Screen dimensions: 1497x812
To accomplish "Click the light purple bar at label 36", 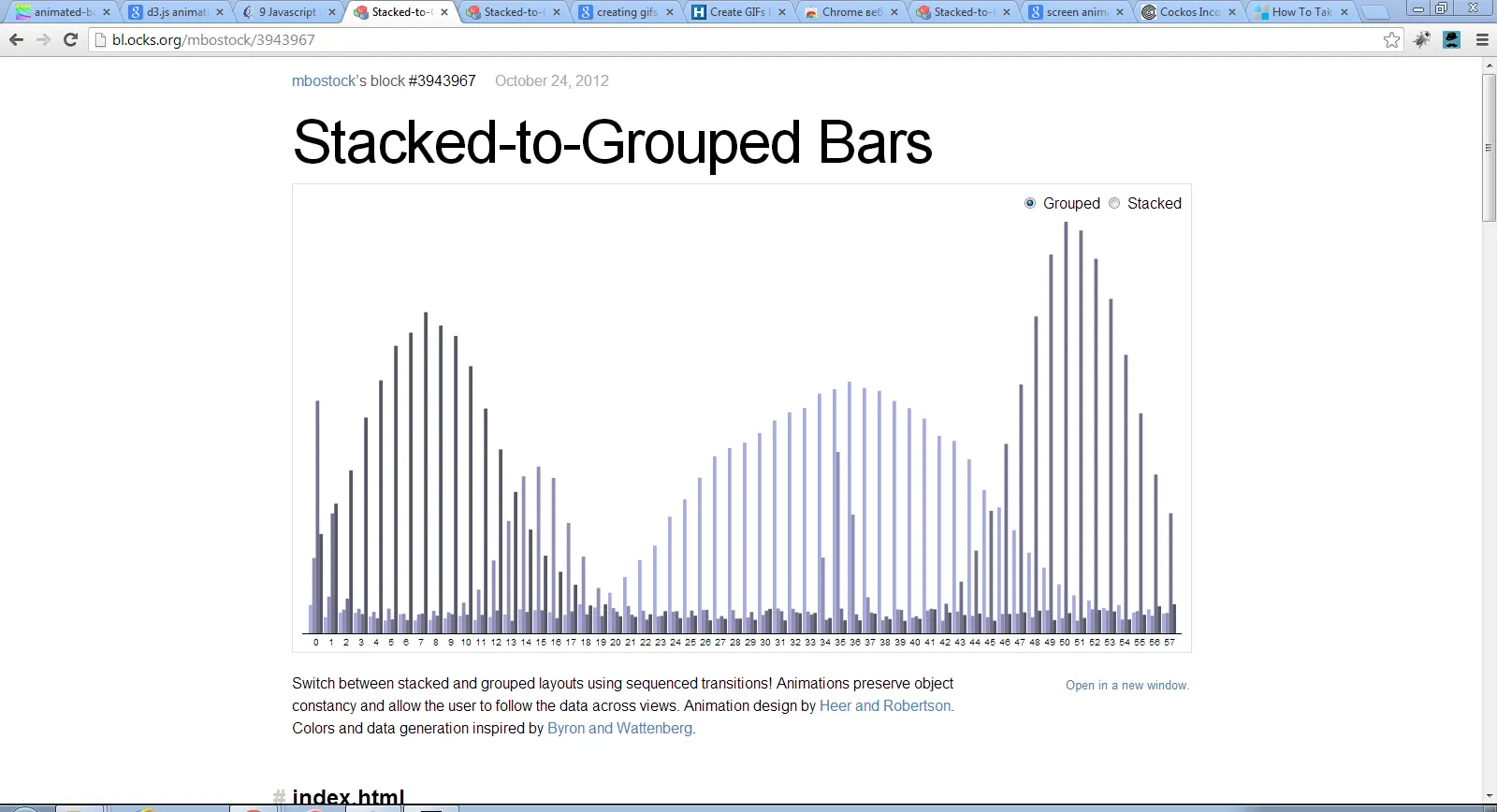I will [850, 507].
